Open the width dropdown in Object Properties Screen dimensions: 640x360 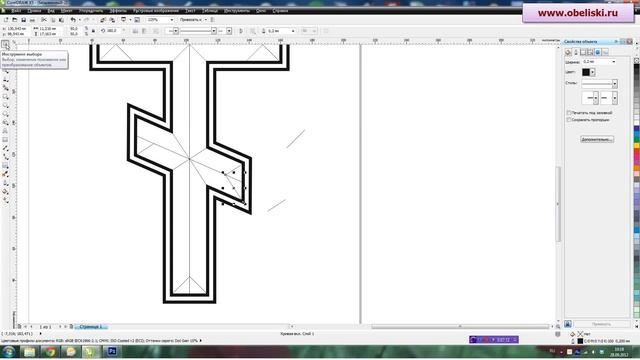pyautogui.click(x=613, y=62)
